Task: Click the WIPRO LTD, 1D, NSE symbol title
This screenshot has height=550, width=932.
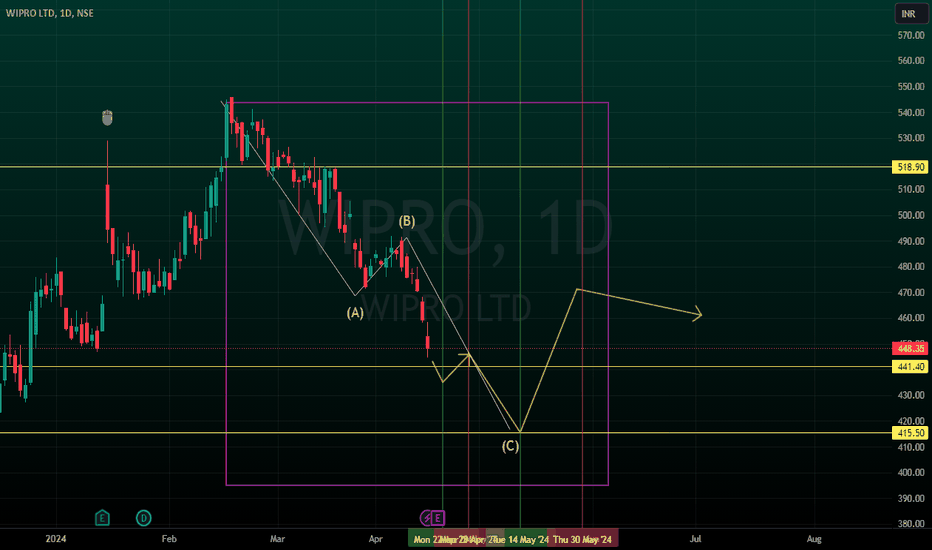Action: tap(50, 13)
